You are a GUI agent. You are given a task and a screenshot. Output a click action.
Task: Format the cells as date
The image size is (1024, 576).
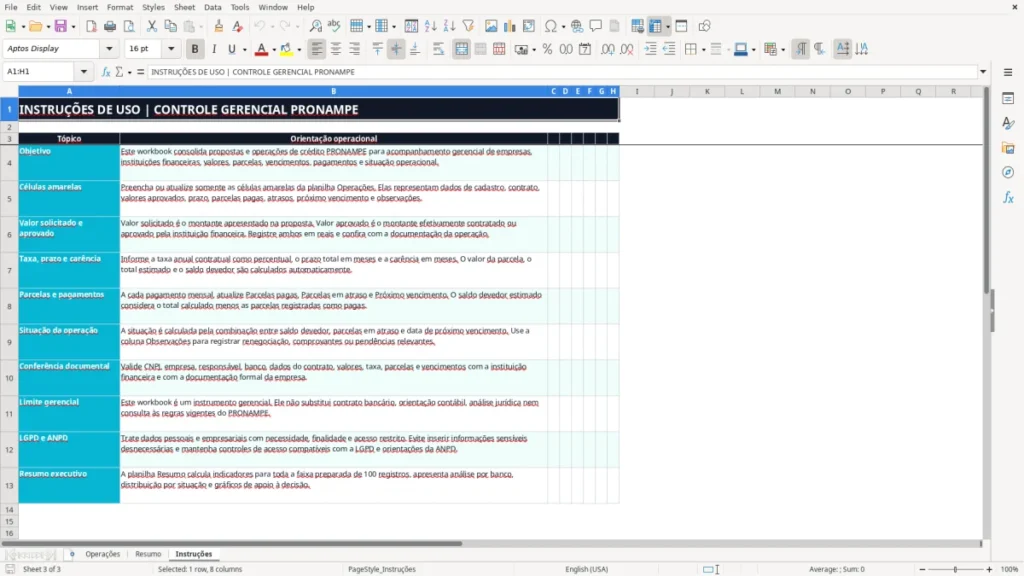point(585,49)
